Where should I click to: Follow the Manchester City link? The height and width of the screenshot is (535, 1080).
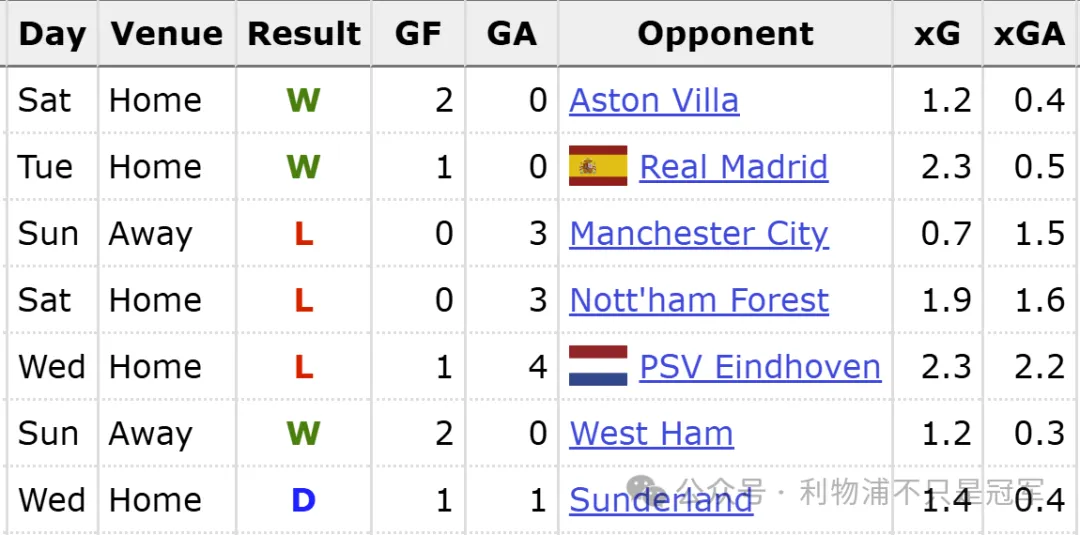tap(699, 233)
